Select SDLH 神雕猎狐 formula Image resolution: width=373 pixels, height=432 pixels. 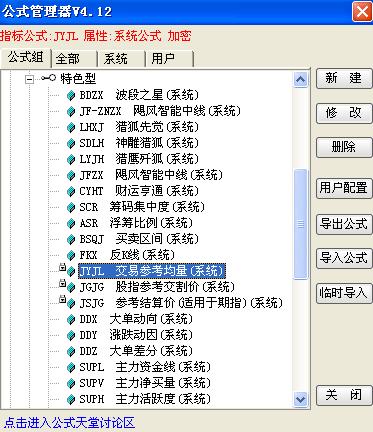(139, 144)
